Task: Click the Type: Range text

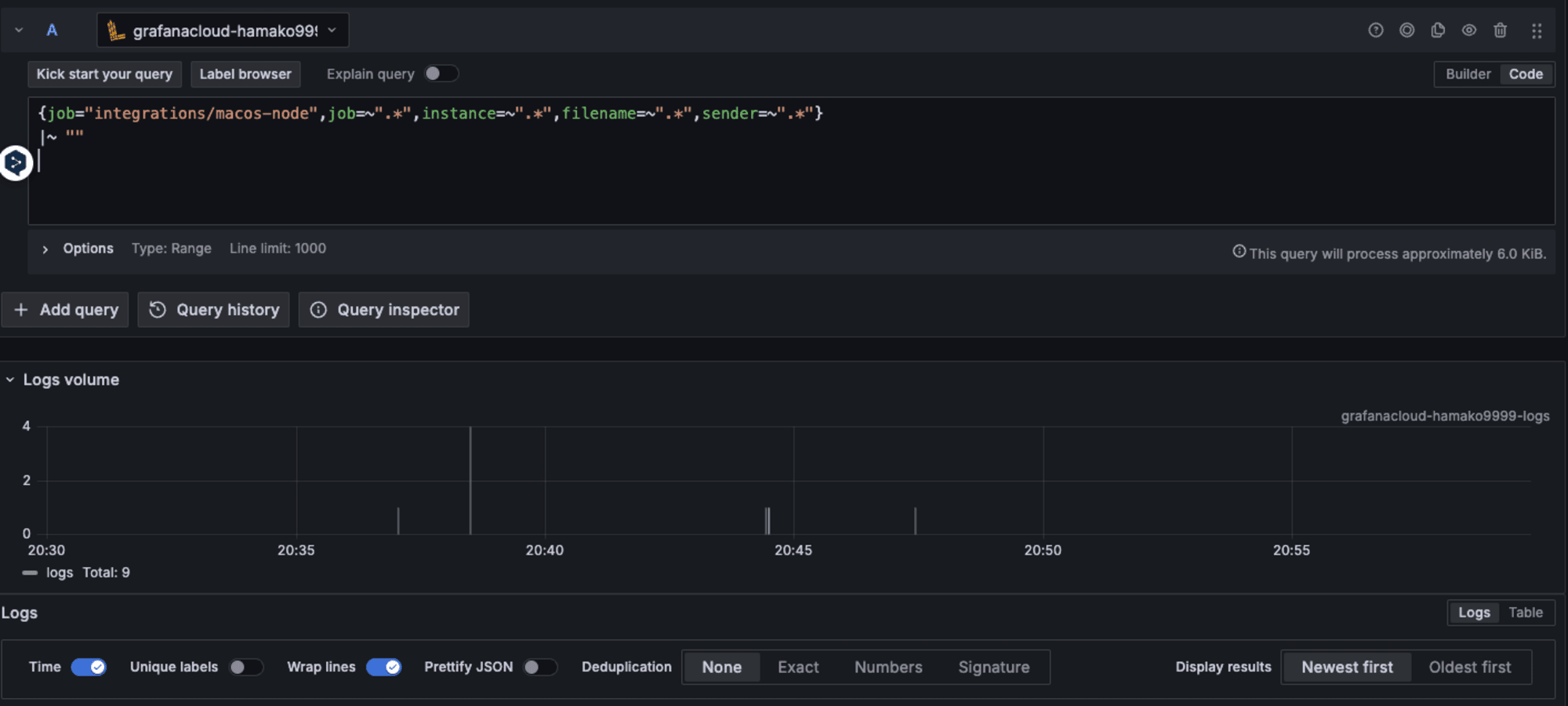Action: click(172, 249)
